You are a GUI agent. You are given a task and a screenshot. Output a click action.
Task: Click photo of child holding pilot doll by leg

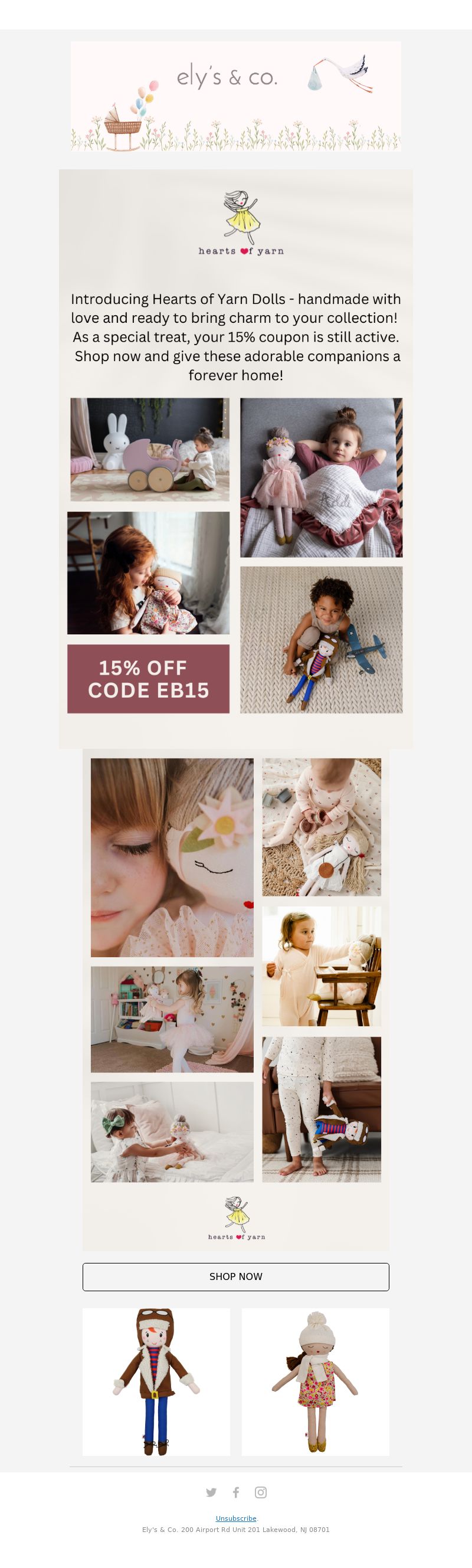(322, 1109)
